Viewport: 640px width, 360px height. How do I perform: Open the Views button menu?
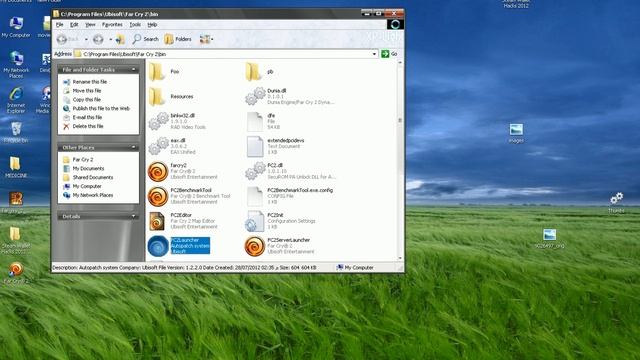[x=206, y=39]
